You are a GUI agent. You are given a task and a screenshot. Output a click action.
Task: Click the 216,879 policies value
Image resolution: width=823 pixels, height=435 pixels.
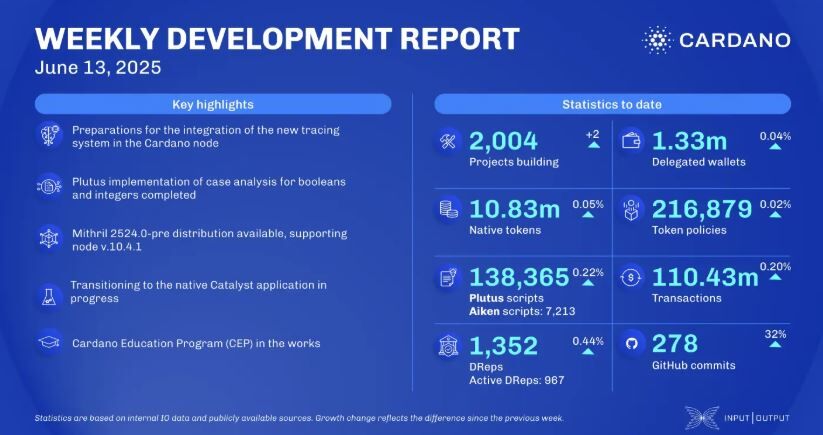tap(702, 209)
